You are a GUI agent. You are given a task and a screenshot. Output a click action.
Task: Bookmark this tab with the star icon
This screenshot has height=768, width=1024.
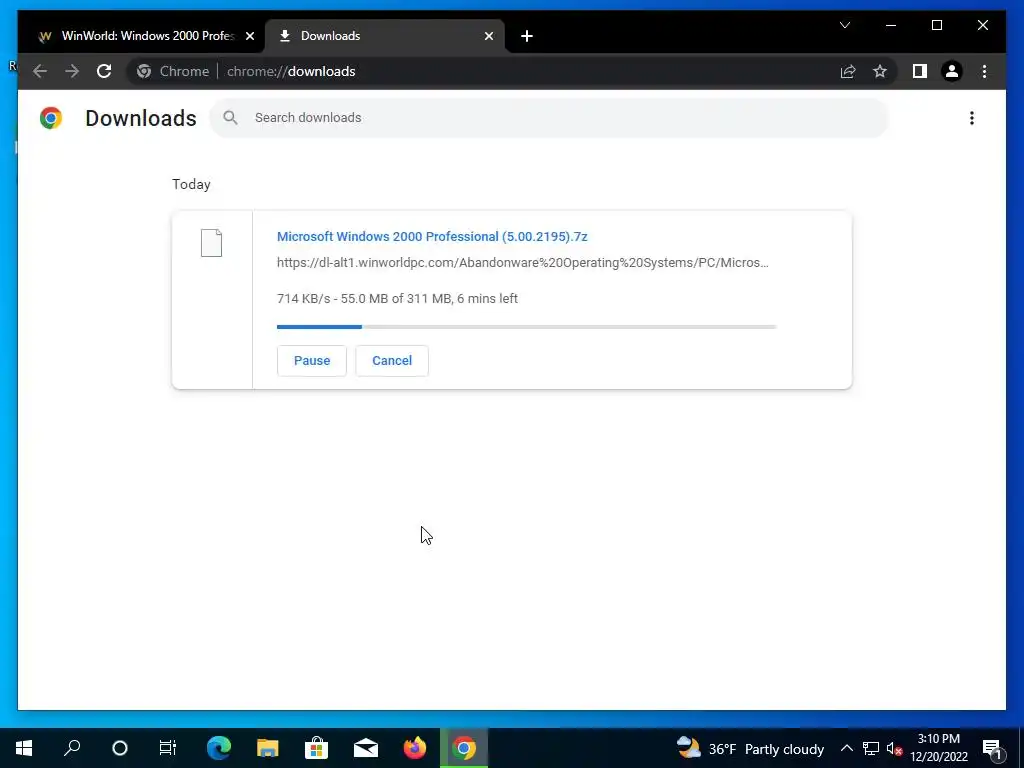(x=880, y=71)
